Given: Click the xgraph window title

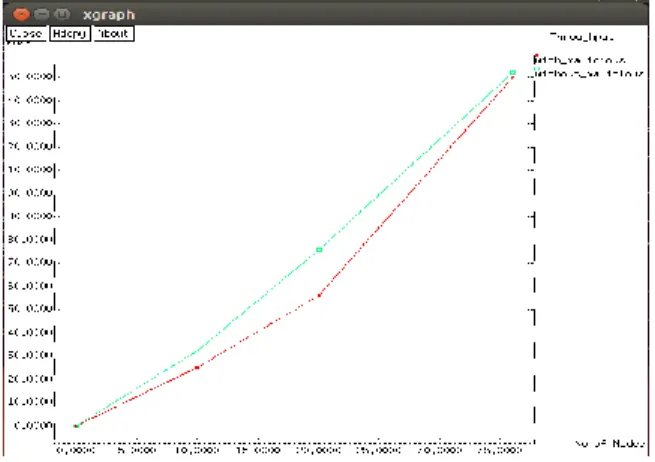Looking at the screenshot, I should click(x=109, y=15).
